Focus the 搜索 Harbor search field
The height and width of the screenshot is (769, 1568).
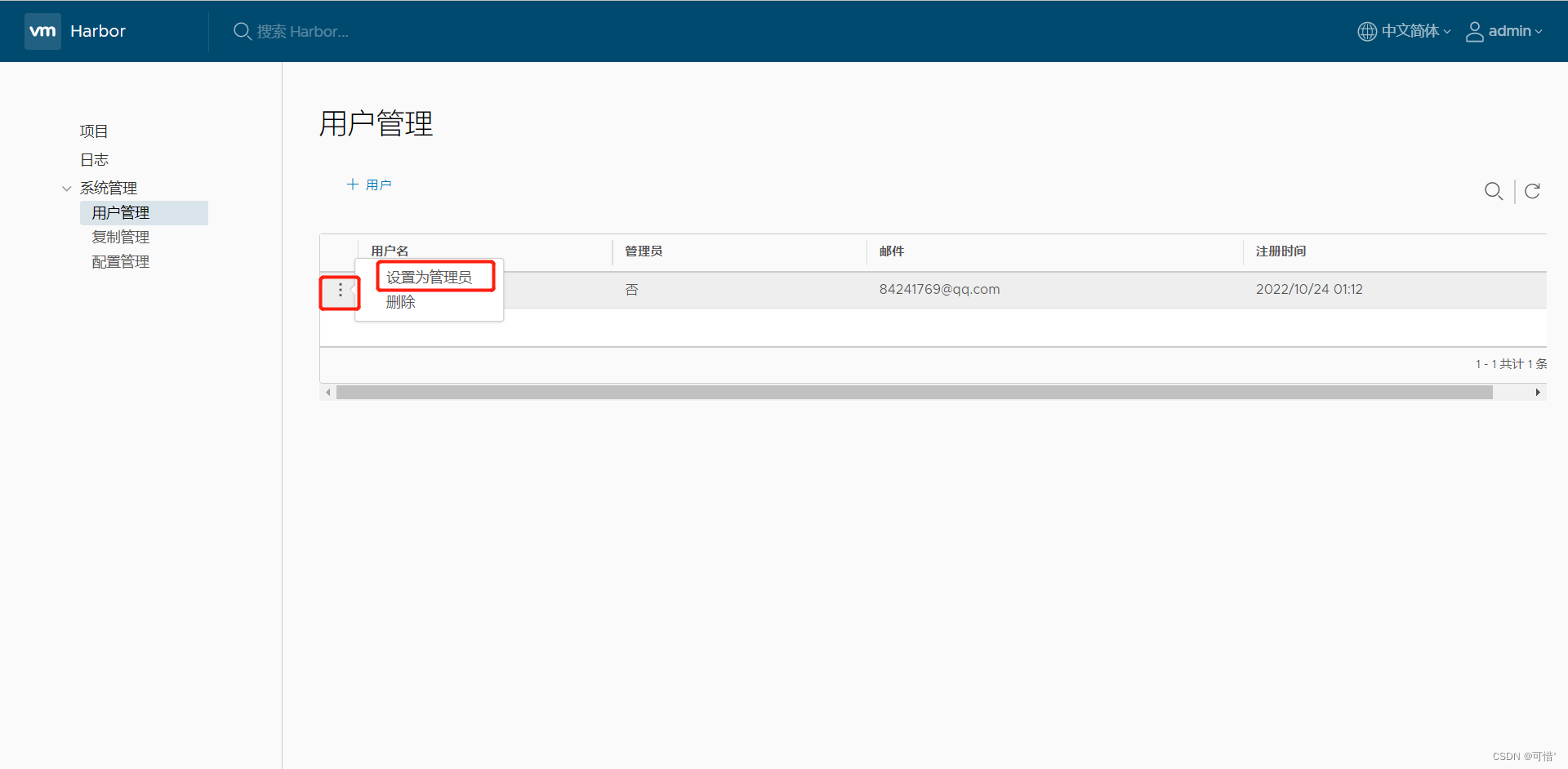tap(302, 31)
